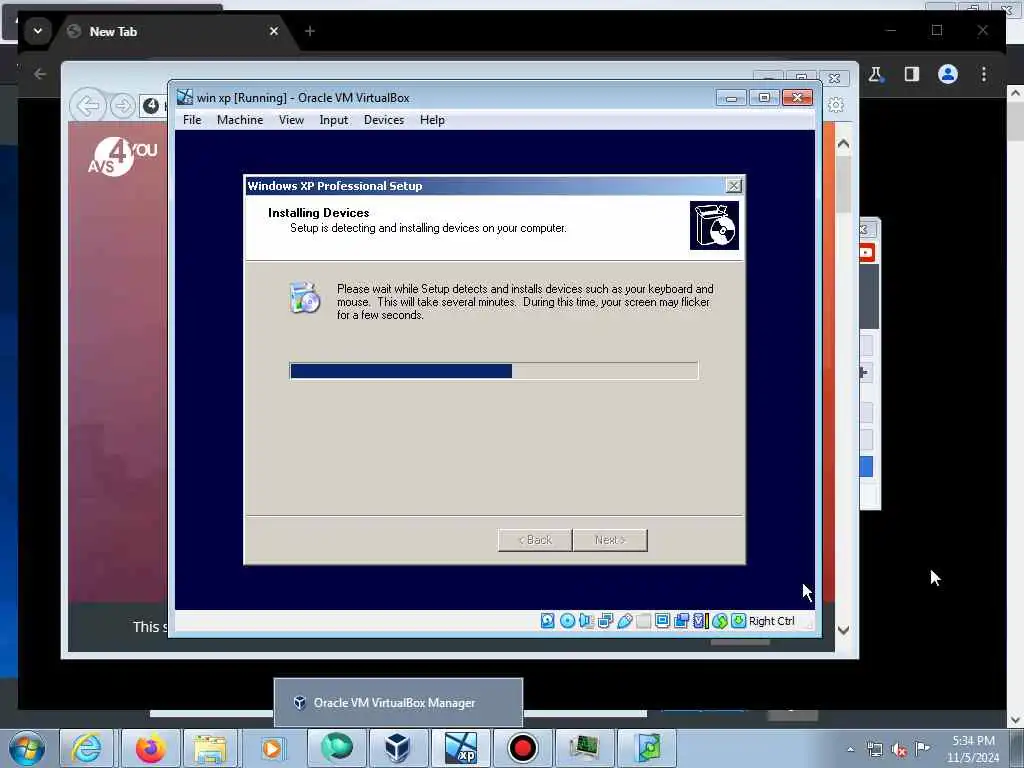This screenshot has width=1024, height=768.
Task: Click the mouse integration indicator in VirtualBox status bar
Action: point(720,620)
